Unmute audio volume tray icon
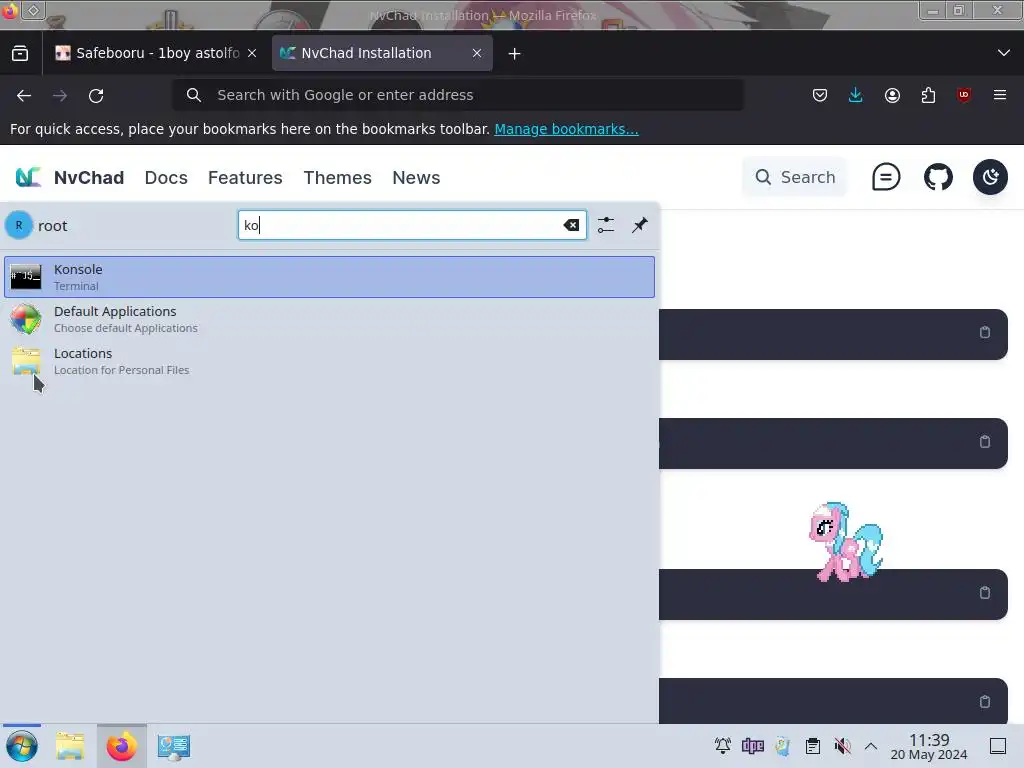 pyautogui.click(x=842, y=745)
